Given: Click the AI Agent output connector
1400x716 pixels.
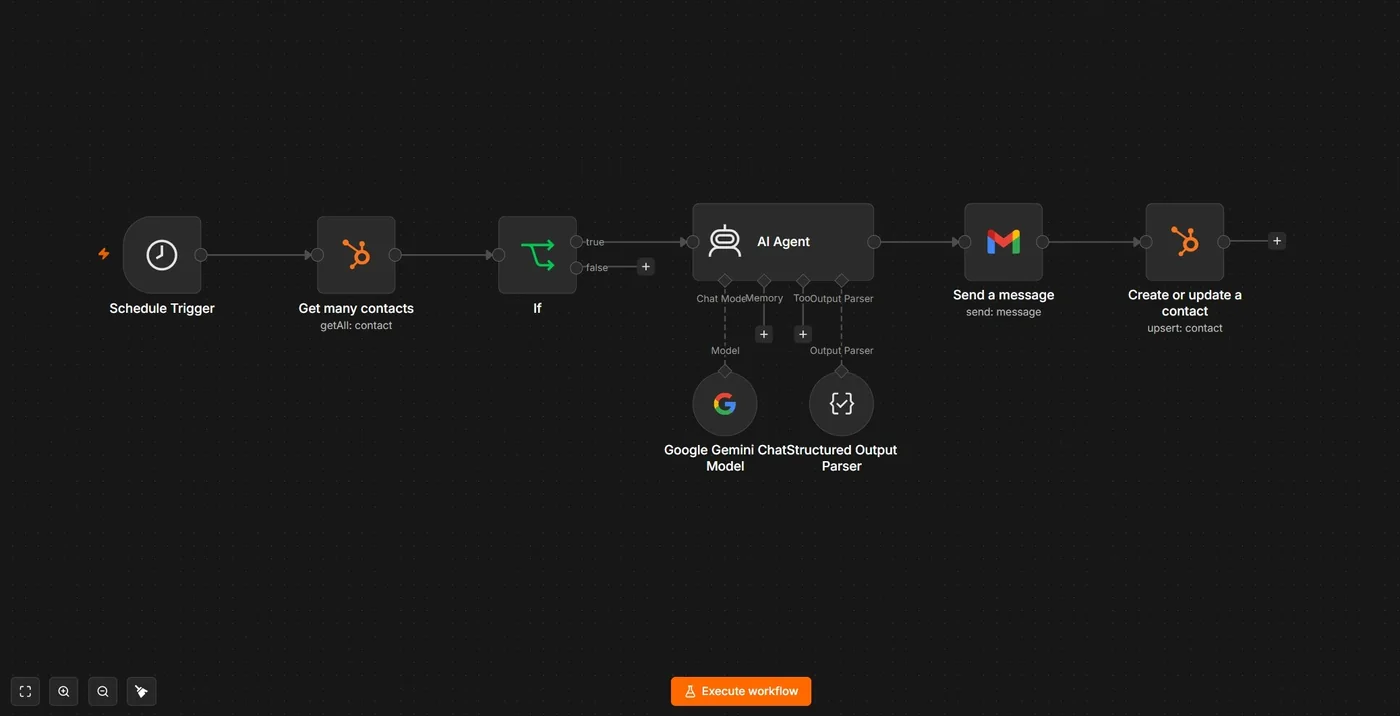Looking at the screenshot, I should point(874,242).
